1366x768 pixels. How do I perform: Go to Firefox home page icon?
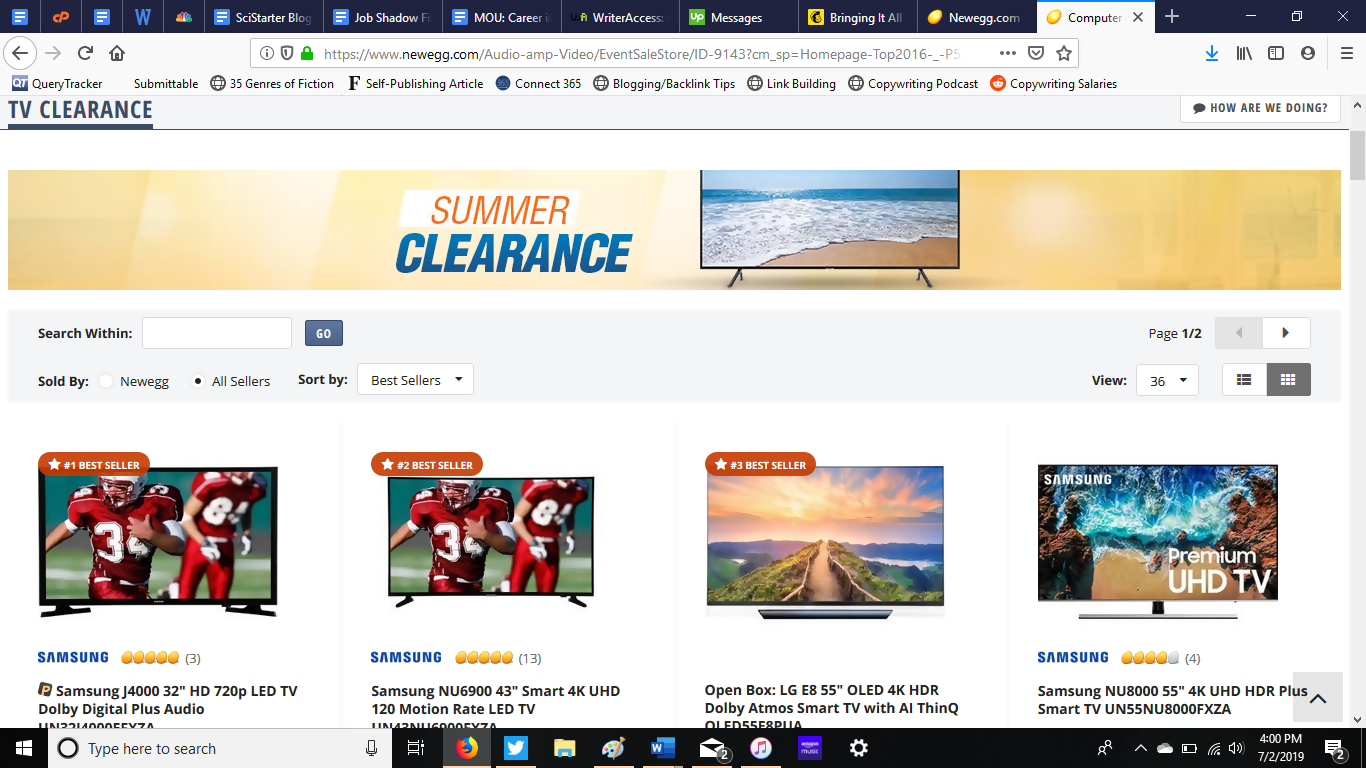click(117, 53)
